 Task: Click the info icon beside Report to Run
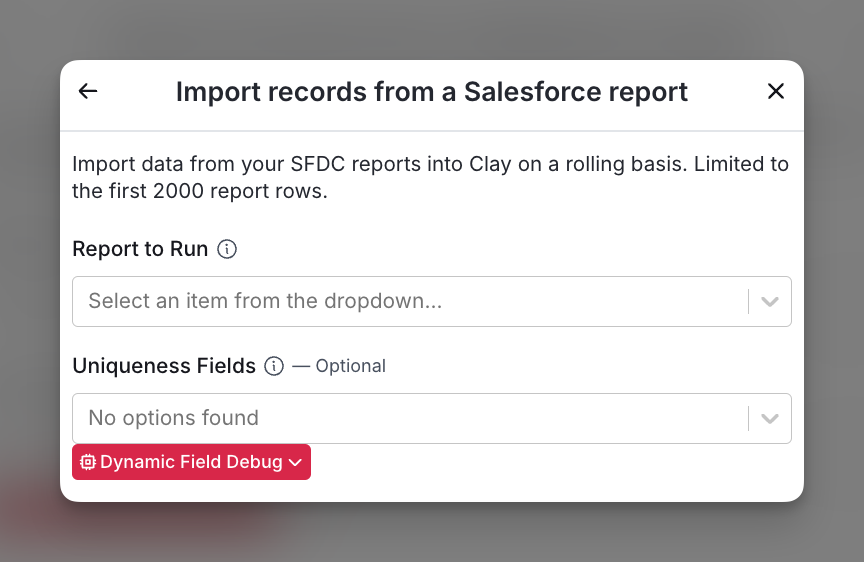click(227, 249)
